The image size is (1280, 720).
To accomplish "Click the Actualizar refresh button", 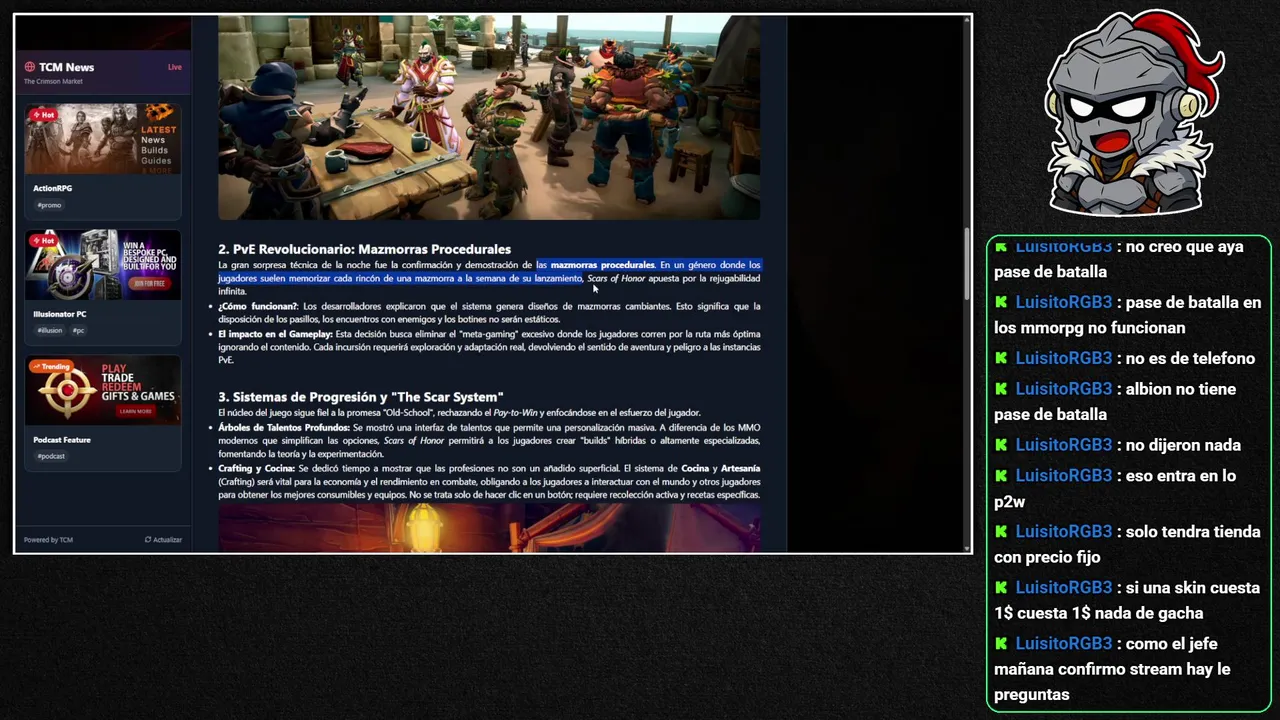I will point(163,540).
